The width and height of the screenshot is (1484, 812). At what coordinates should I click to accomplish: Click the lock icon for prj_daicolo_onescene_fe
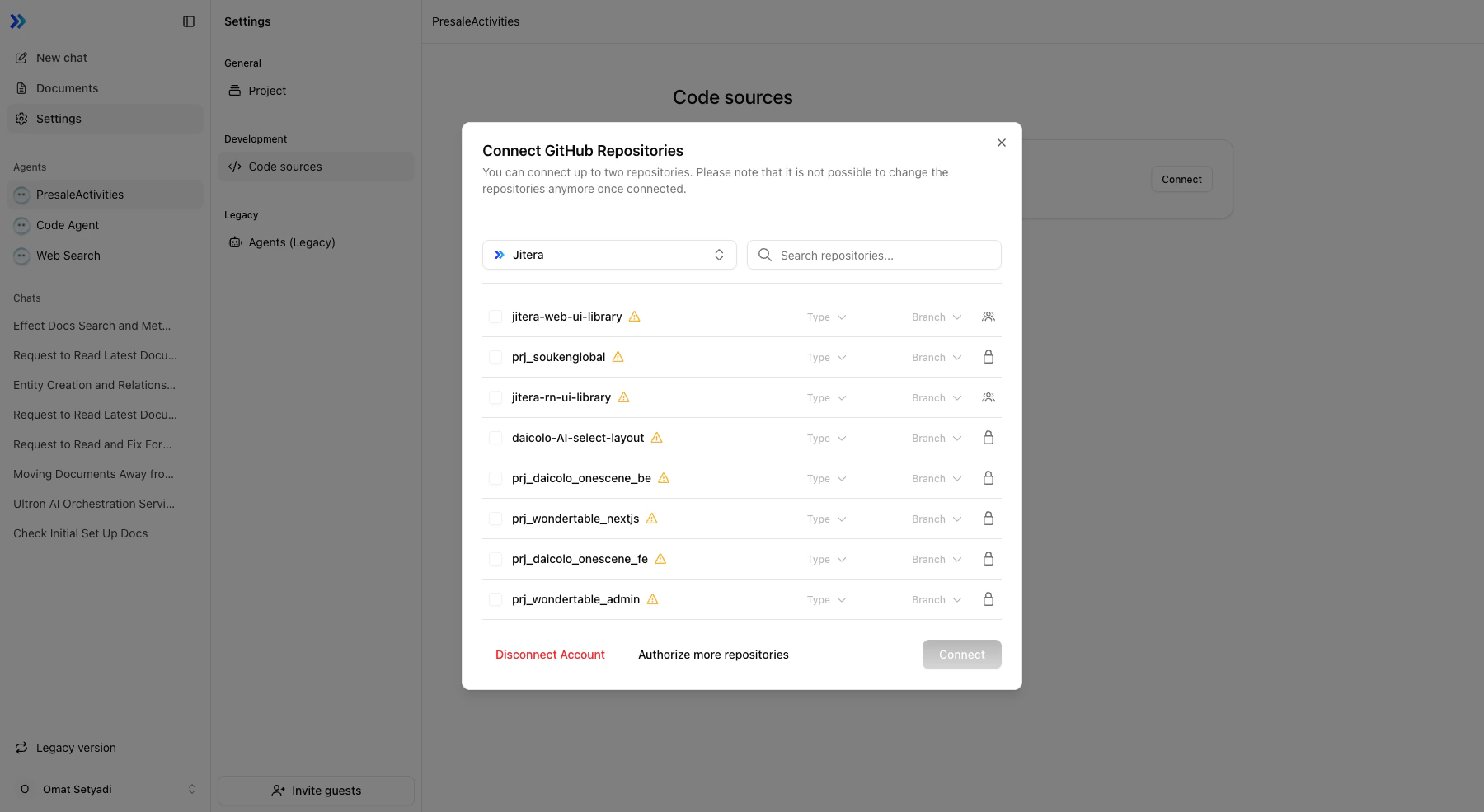989,559
